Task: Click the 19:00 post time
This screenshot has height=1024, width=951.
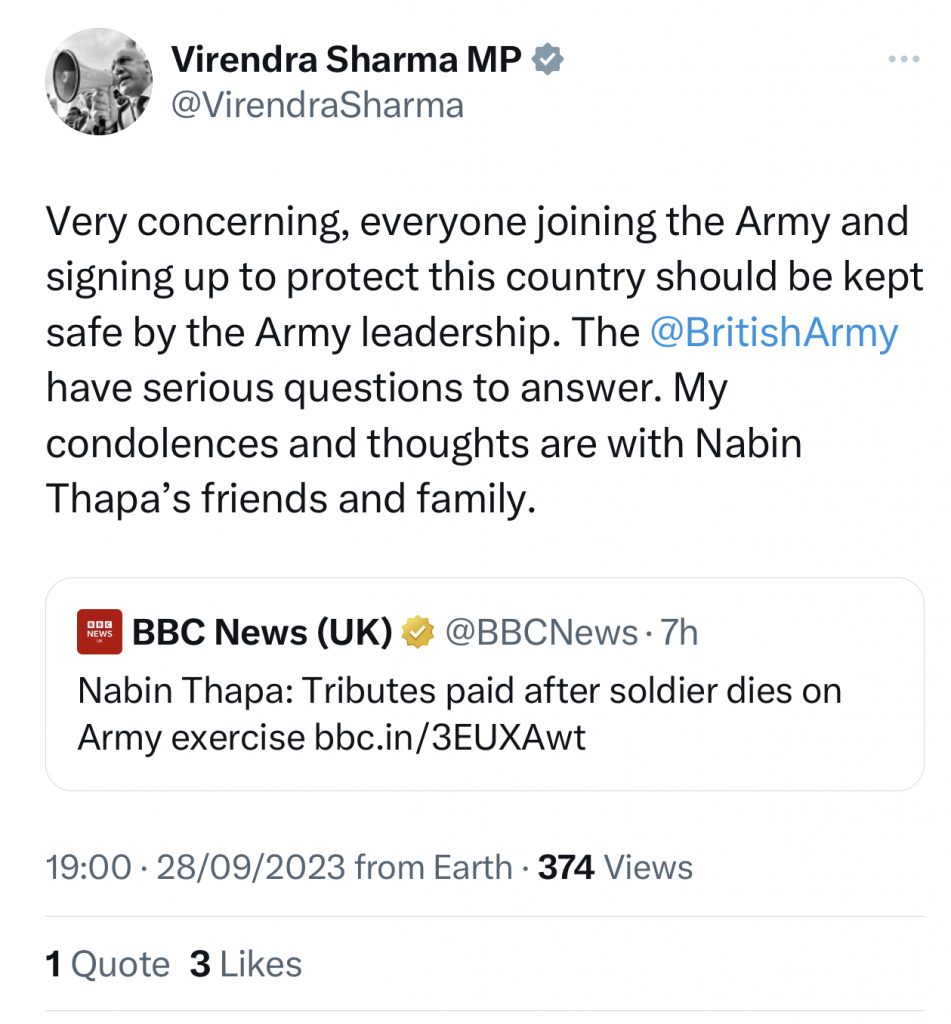Action: coord(88,867)
